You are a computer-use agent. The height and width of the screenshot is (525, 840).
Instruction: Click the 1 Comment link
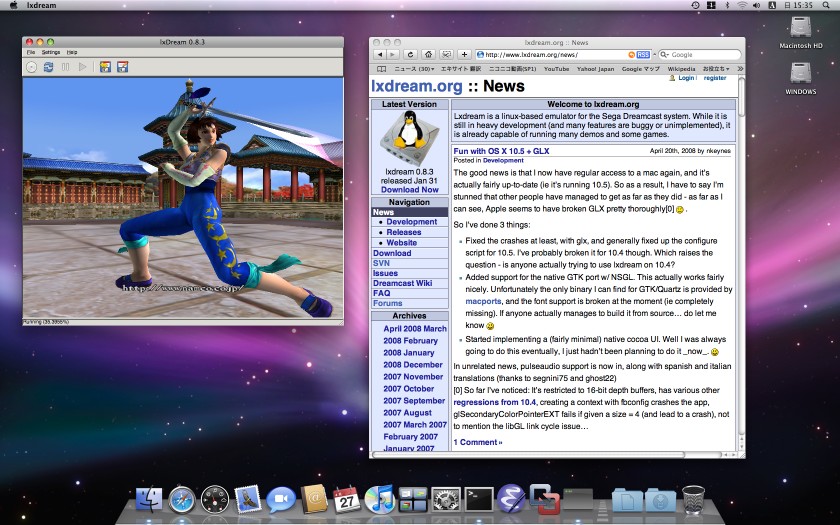pyautogui.click(x=478, y=442)
